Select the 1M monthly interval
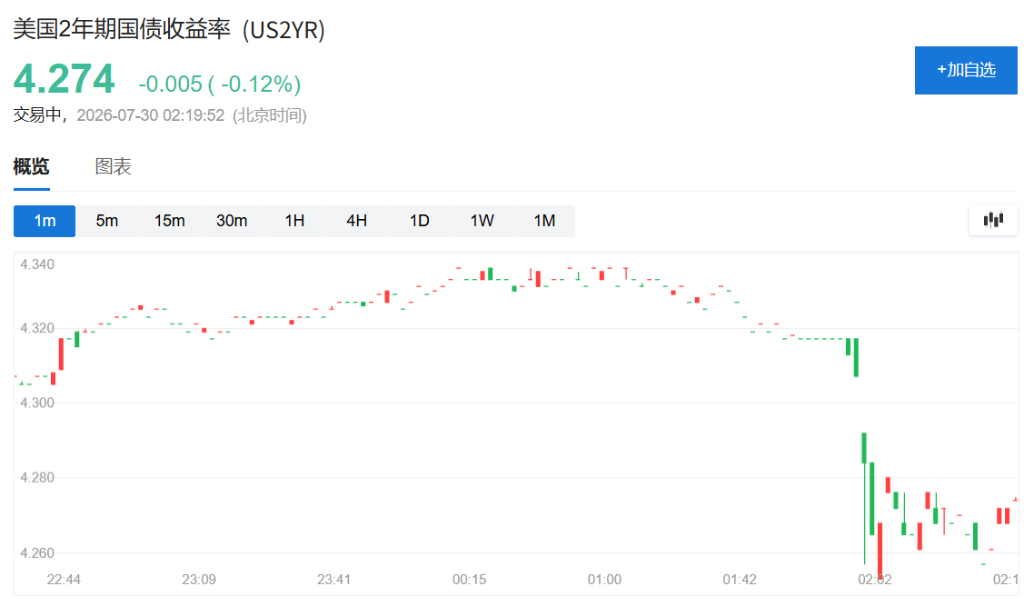The height and width of the screenshot is (599, 1024). click(545, 221)
